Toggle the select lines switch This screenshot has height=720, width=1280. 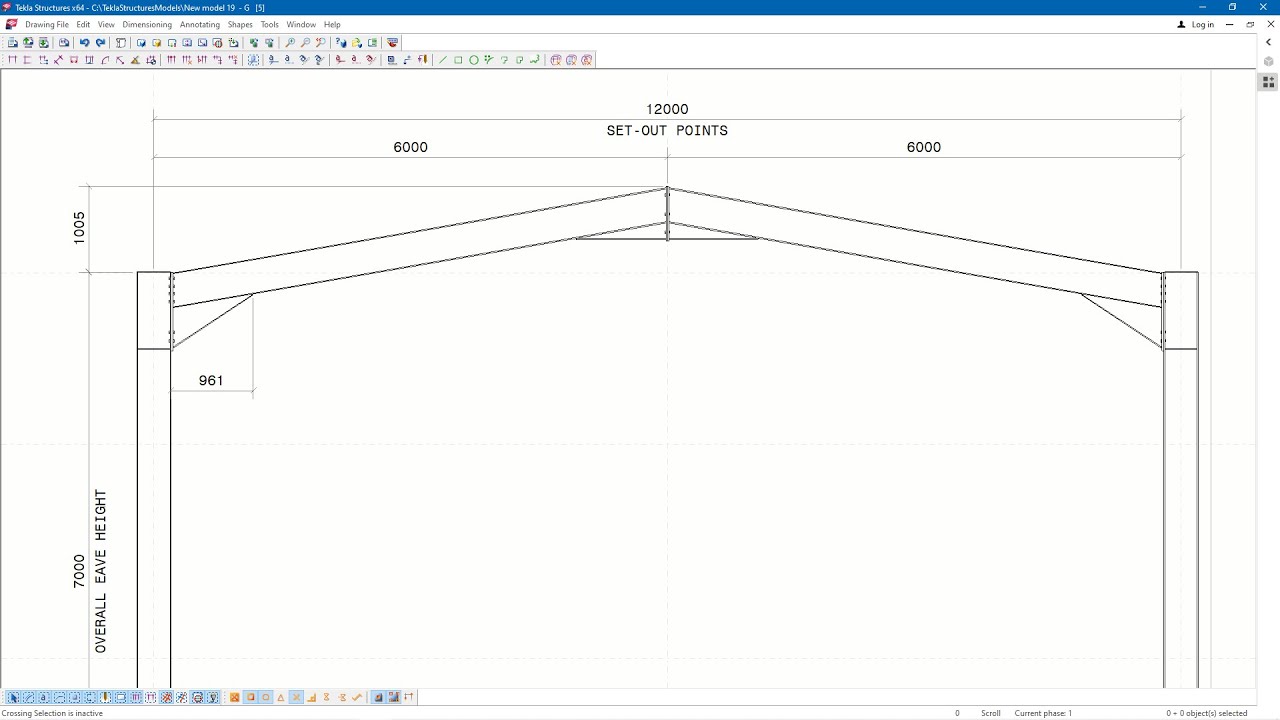click(x=28, y=697)
